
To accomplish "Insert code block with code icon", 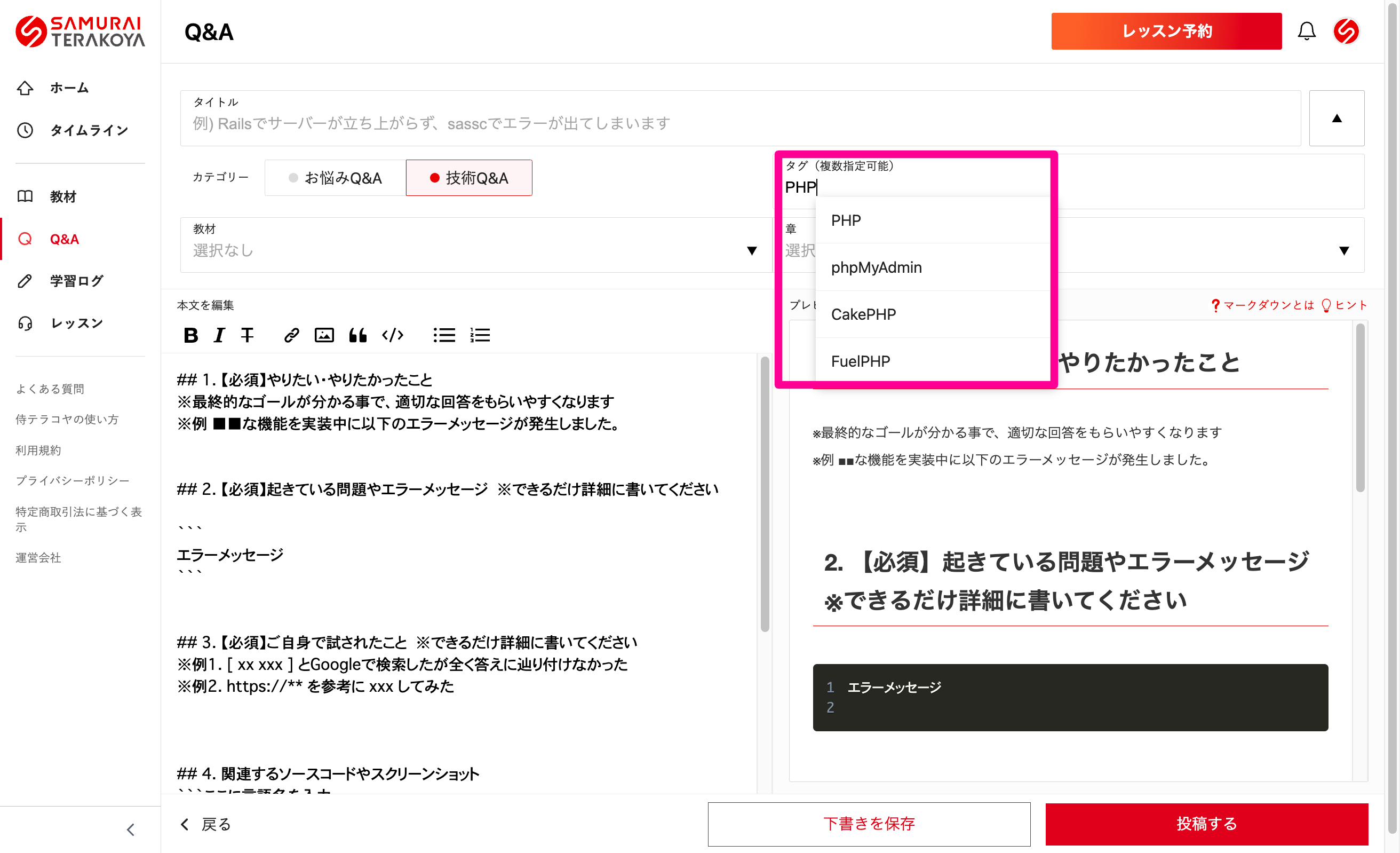I will [x=393, y=335].
